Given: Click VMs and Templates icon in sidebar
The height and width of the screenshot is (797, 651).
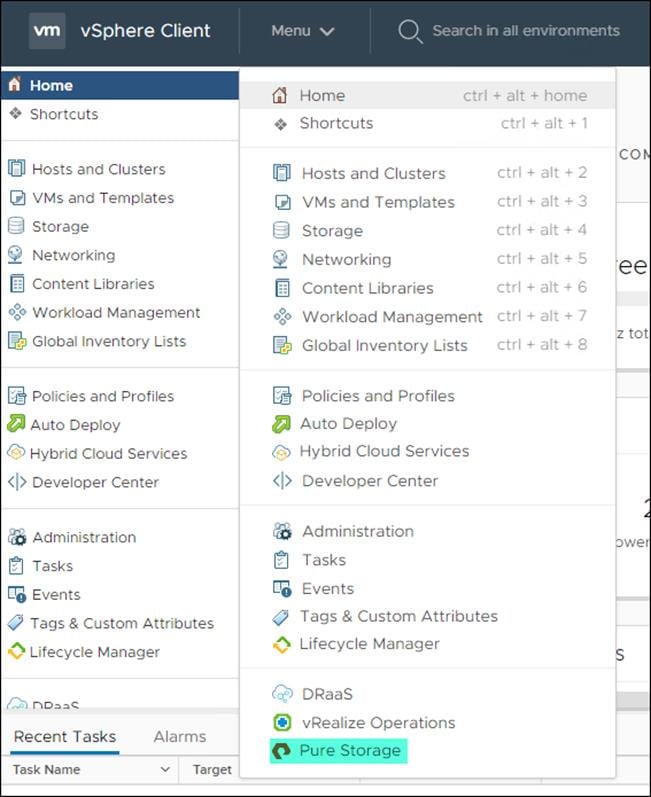Looking at the screenshot, I should (17, 197).
